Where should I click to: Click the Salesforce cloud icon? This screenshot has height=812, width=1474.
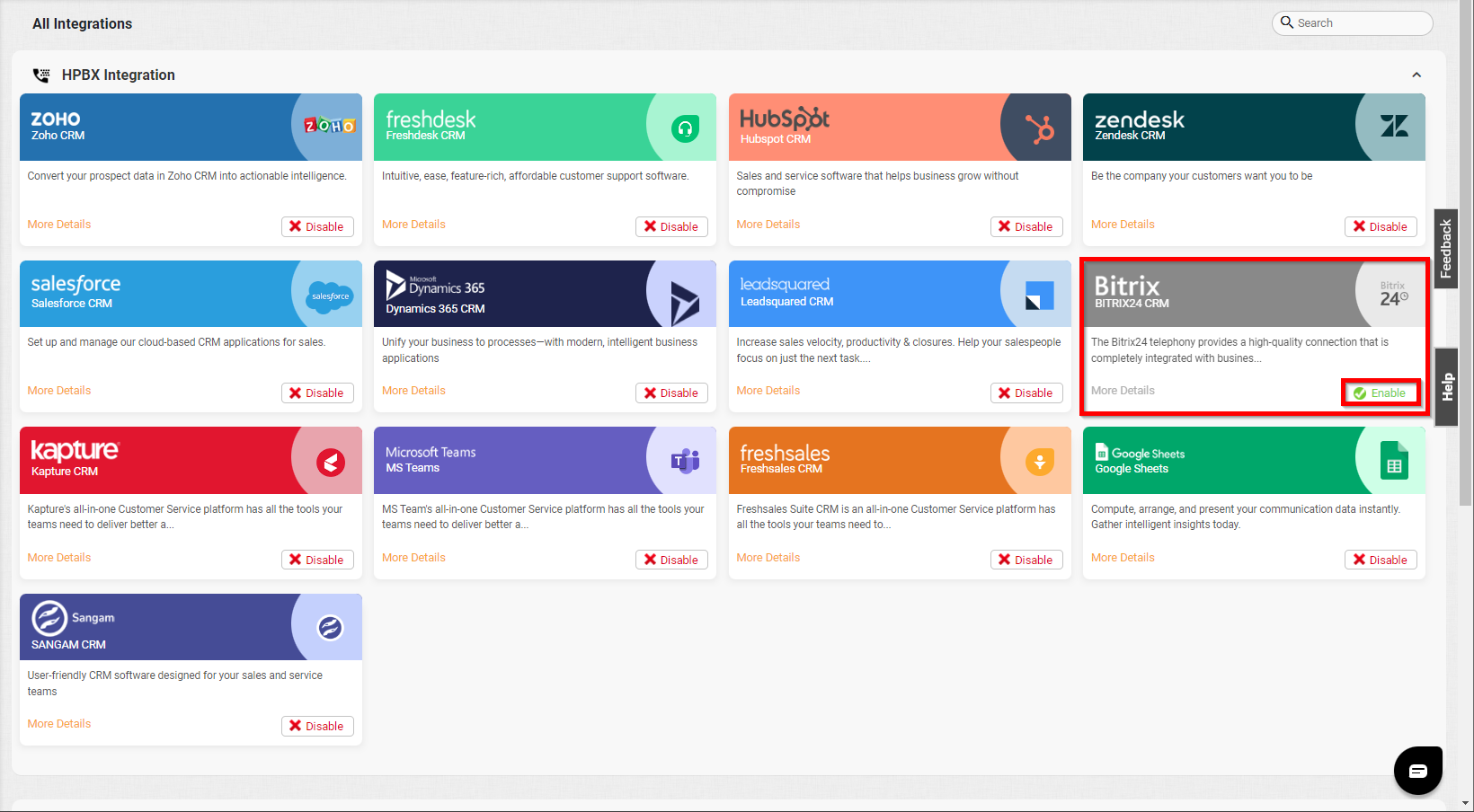pos(330,296)
